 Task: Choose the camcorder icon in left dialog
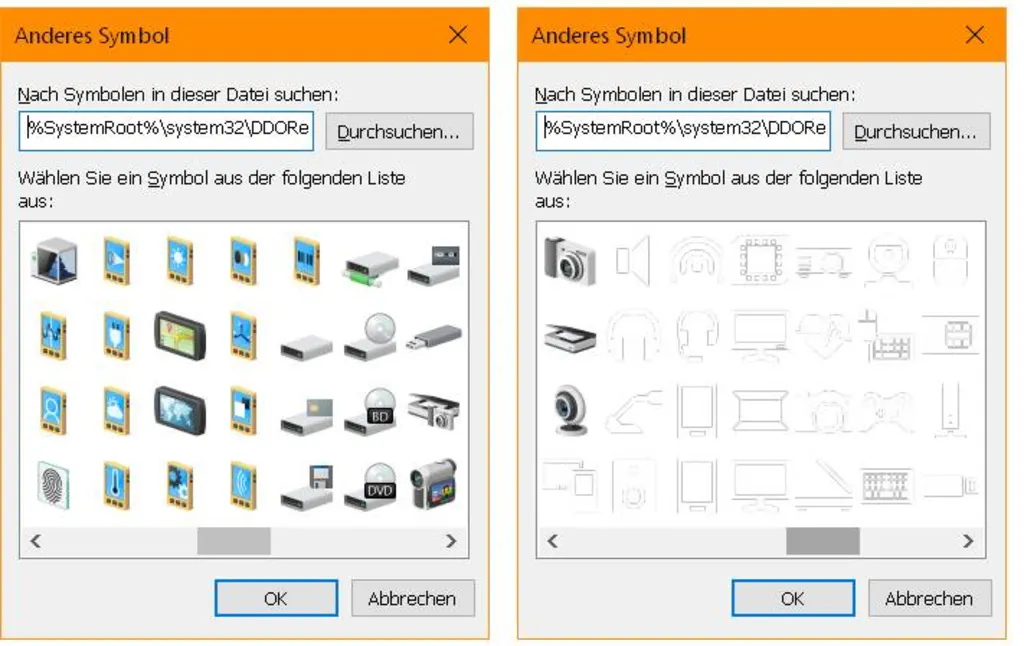(x=433, y=485)
